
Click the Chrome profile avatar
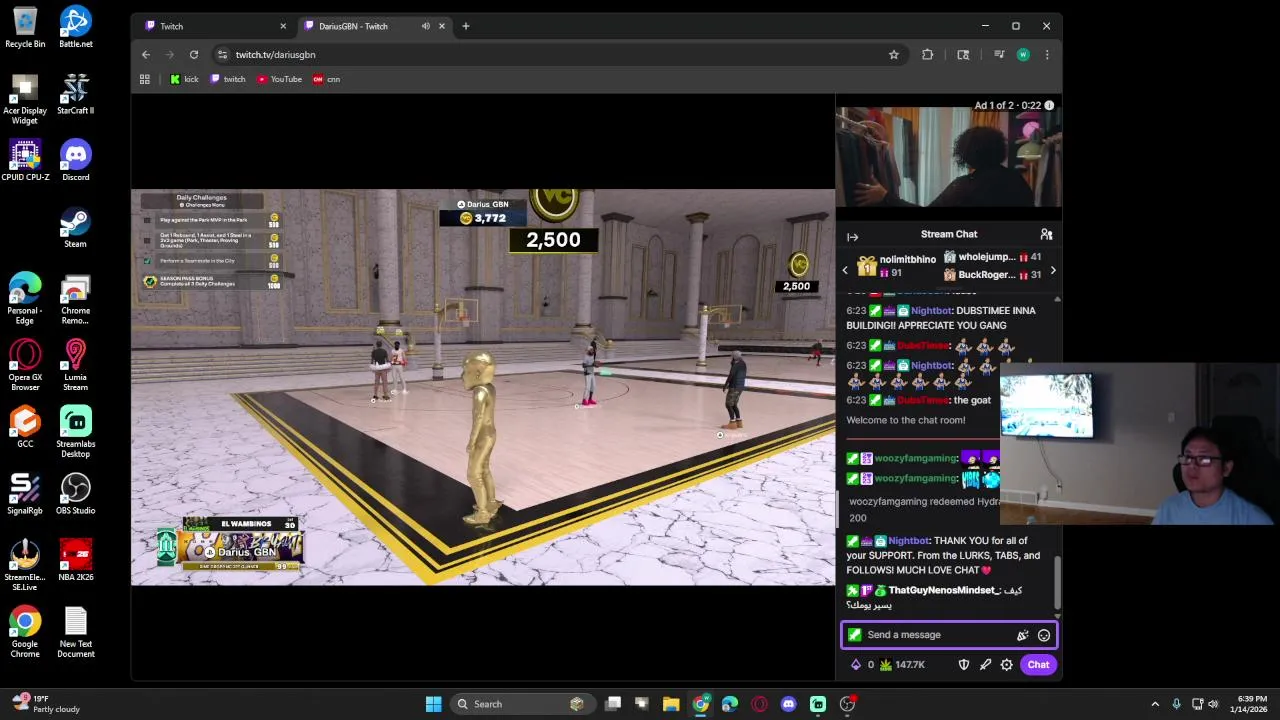point(1023,55)
